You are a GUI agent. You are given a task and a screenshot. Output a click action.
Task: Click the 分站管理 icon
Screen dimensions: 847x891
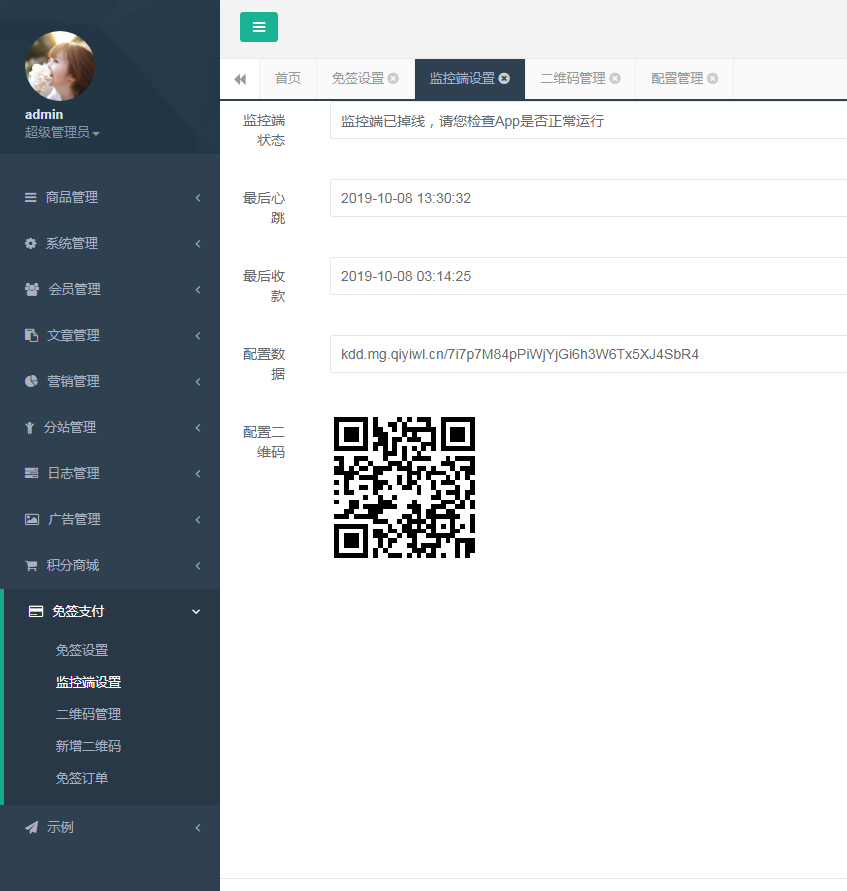(30, 427)
